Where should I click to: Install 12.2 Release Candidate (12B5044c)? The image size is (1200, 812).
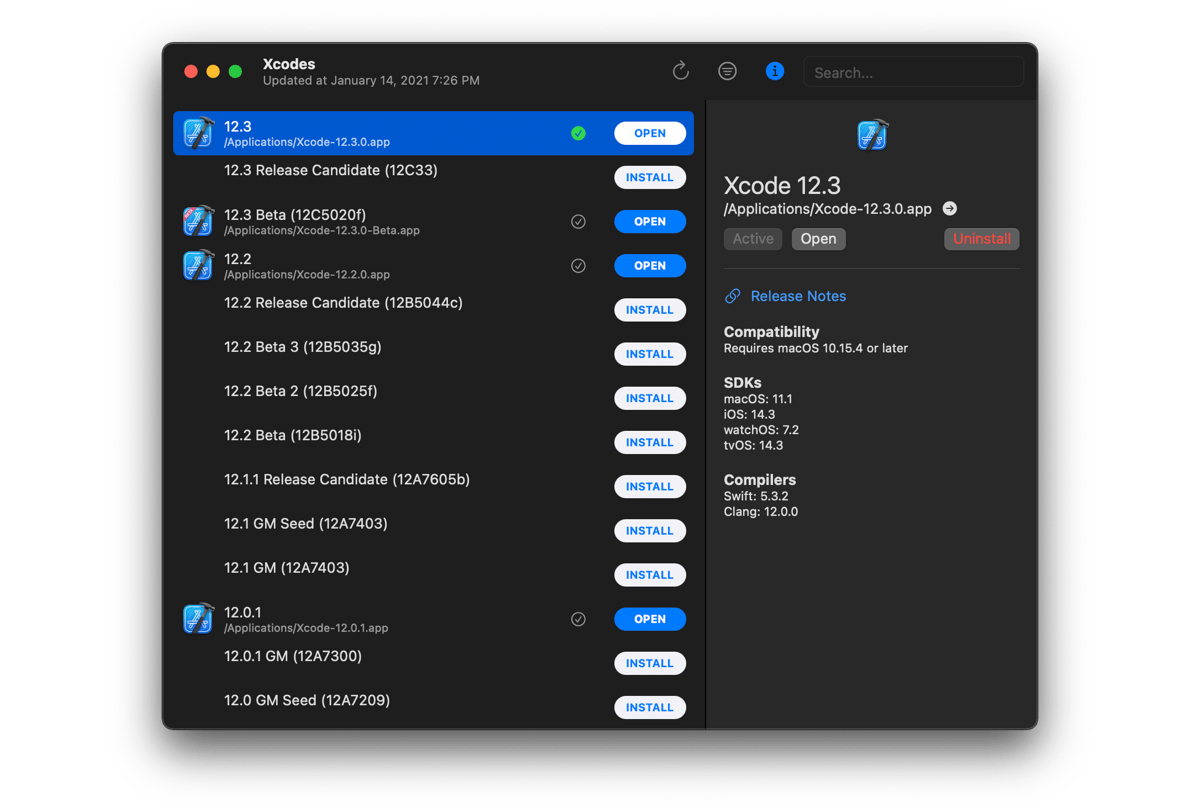[650, 310]
